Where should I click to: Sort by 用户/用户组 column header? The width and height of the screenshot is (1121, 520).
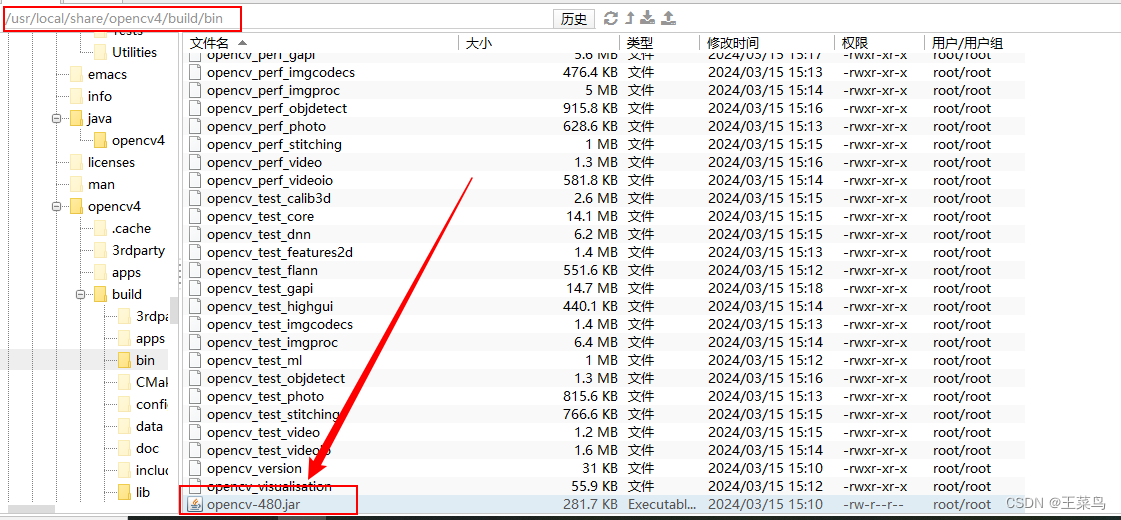[x=968, y=44]
